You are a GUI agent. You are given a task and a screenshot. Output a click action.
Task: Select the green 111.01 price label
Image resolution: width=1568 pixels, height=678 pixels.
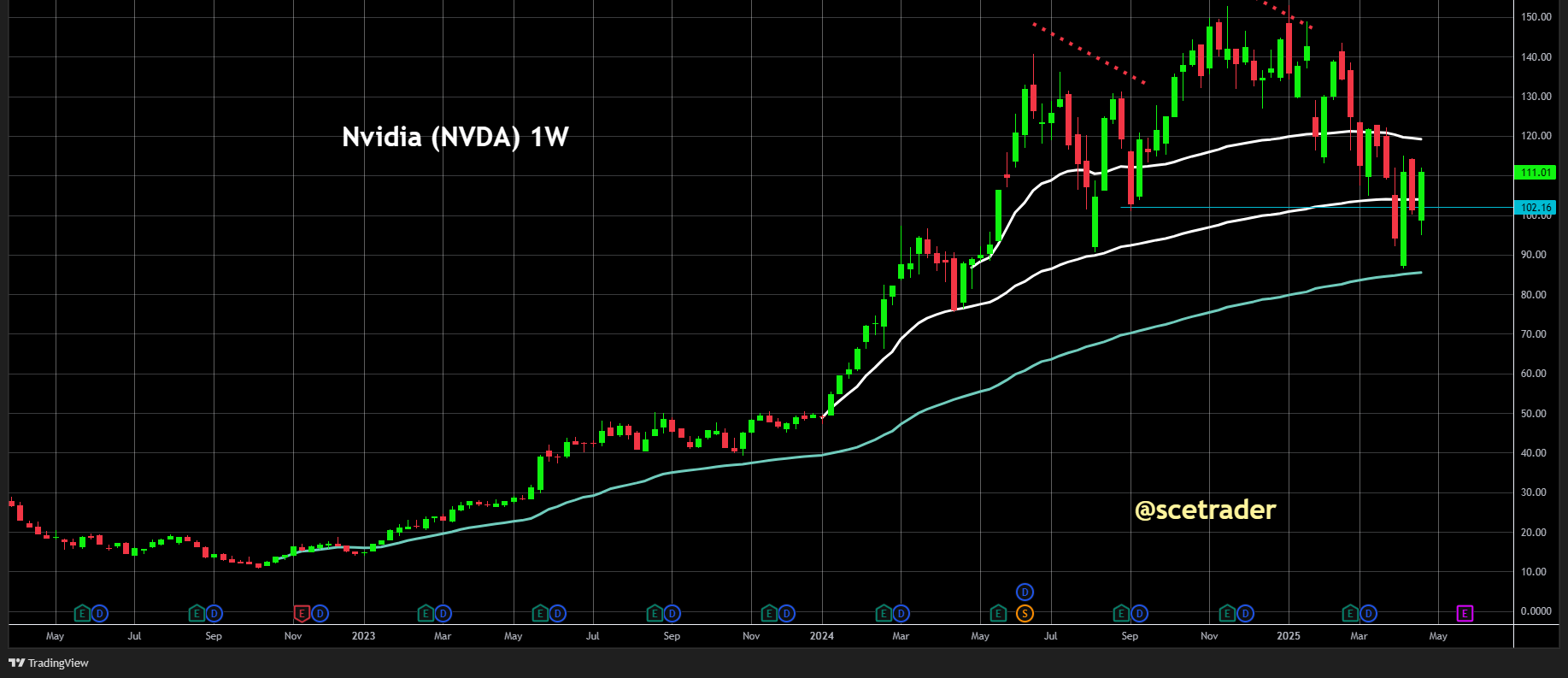(1535, 173)
